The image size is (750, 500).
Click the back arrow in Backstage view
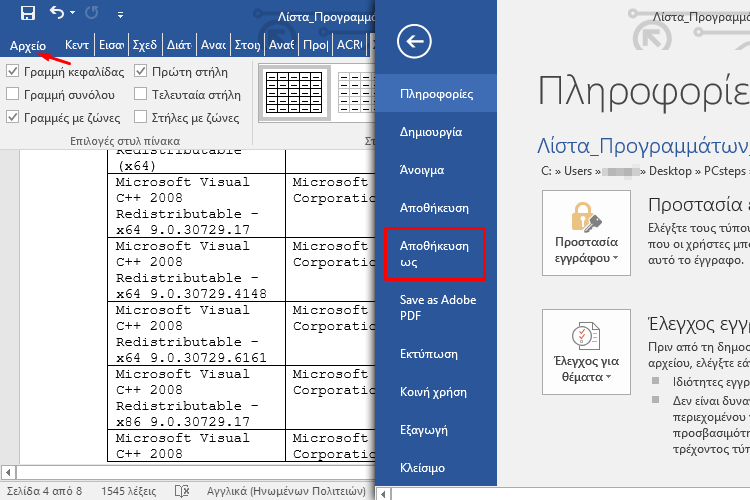point(414,42)
